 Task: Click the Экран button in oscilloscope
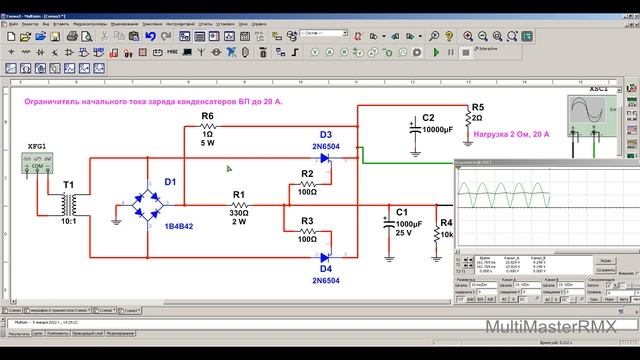(x=605, y=260)
